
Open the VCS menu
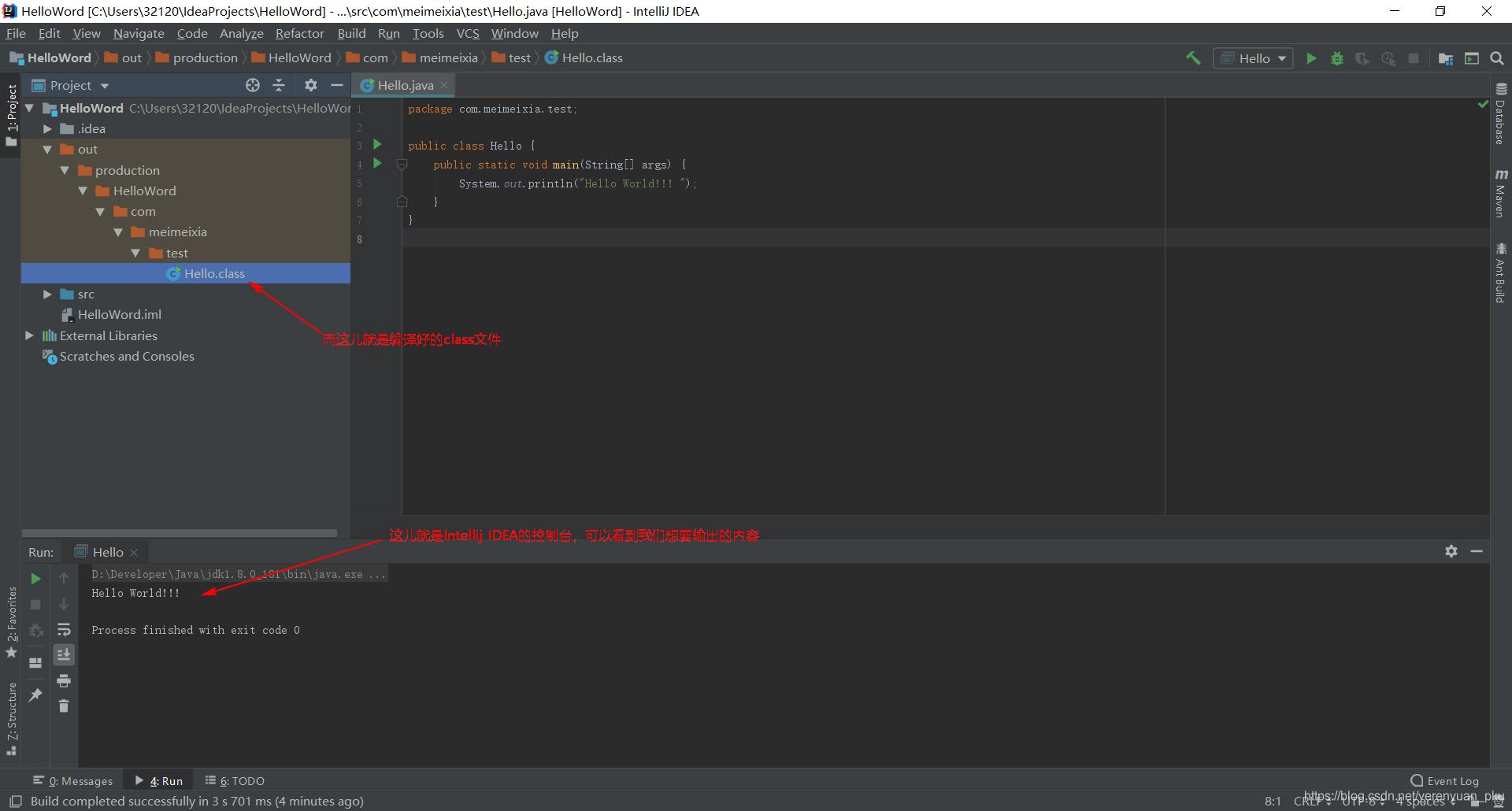pyautogui.click(x=468, y=33)
